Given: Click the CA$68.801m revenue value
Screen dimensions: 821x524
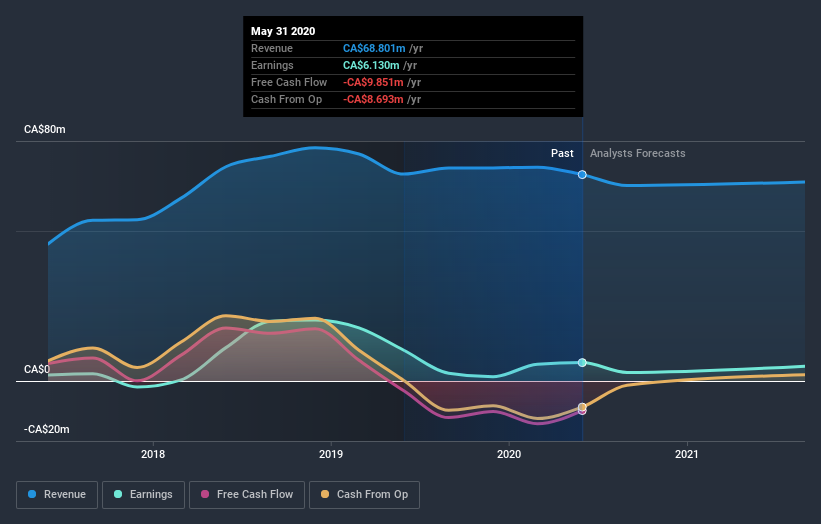Looking at the screenshot, I should (374, 48).
